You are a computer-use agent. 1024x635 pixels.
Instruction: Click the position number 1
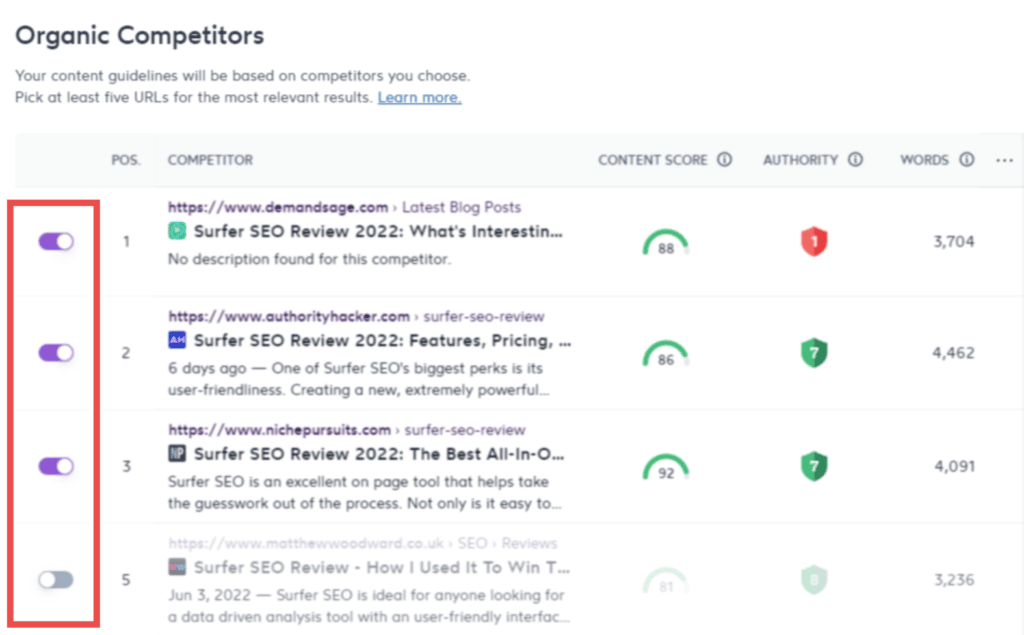tap(126, 242)
